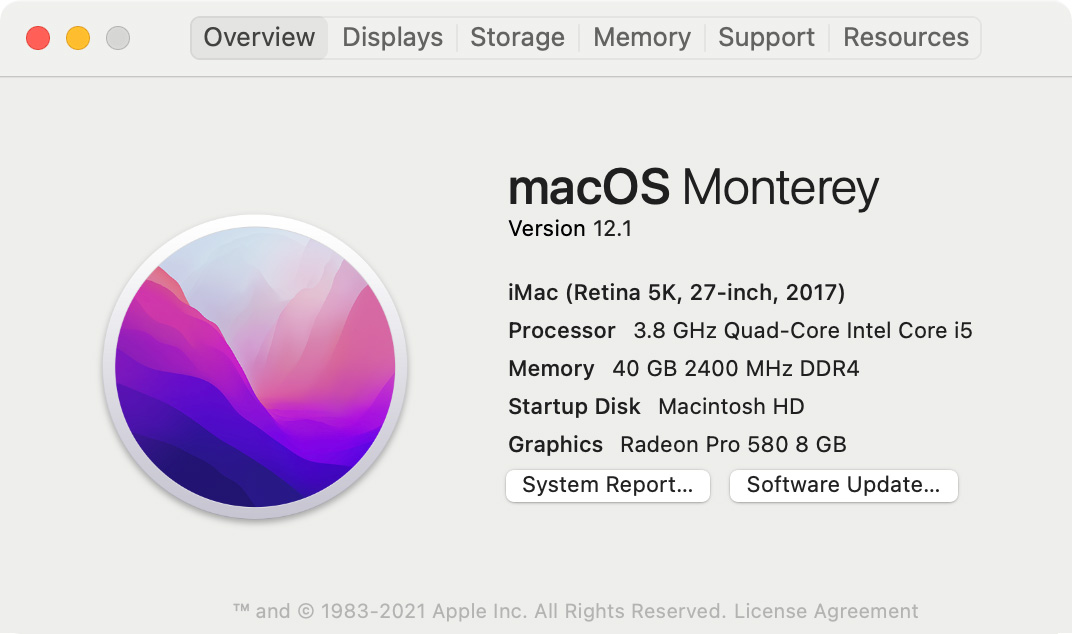Select the Macintosh HD value
This screenshot has height=634, width=1072.
731,407
